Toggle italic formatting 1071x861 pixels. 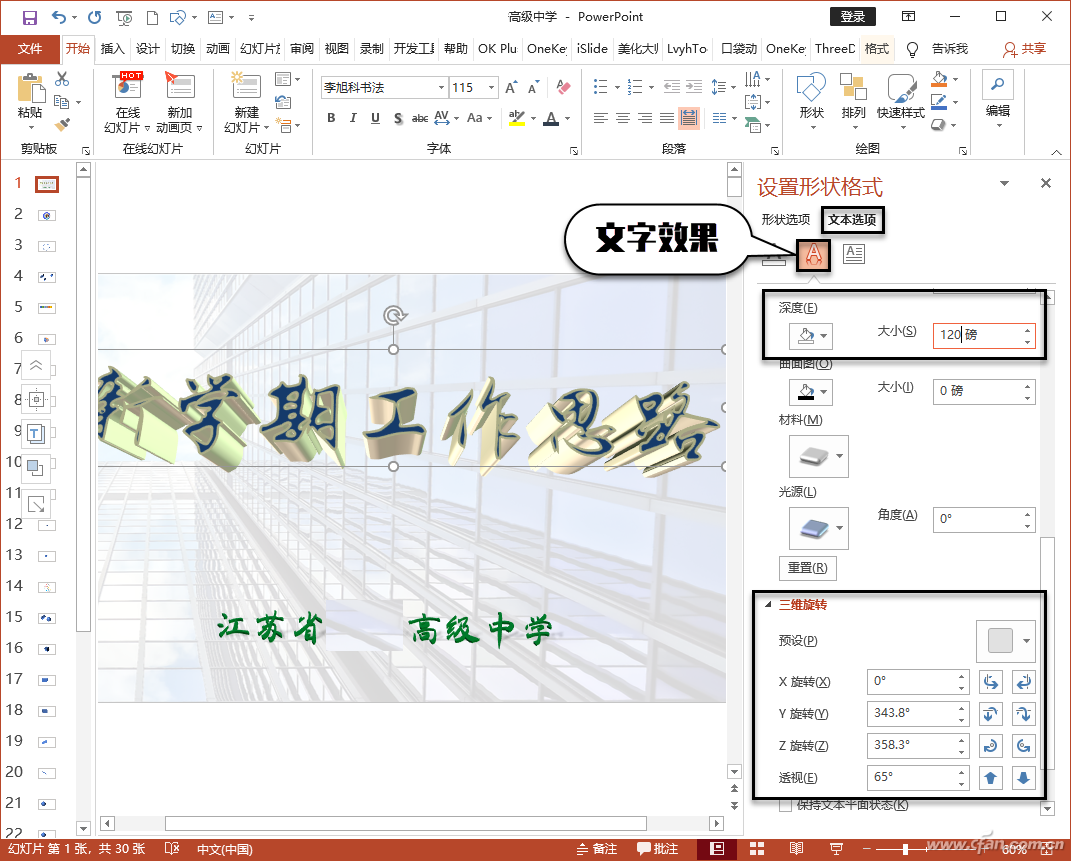click(x=352, y=118)
